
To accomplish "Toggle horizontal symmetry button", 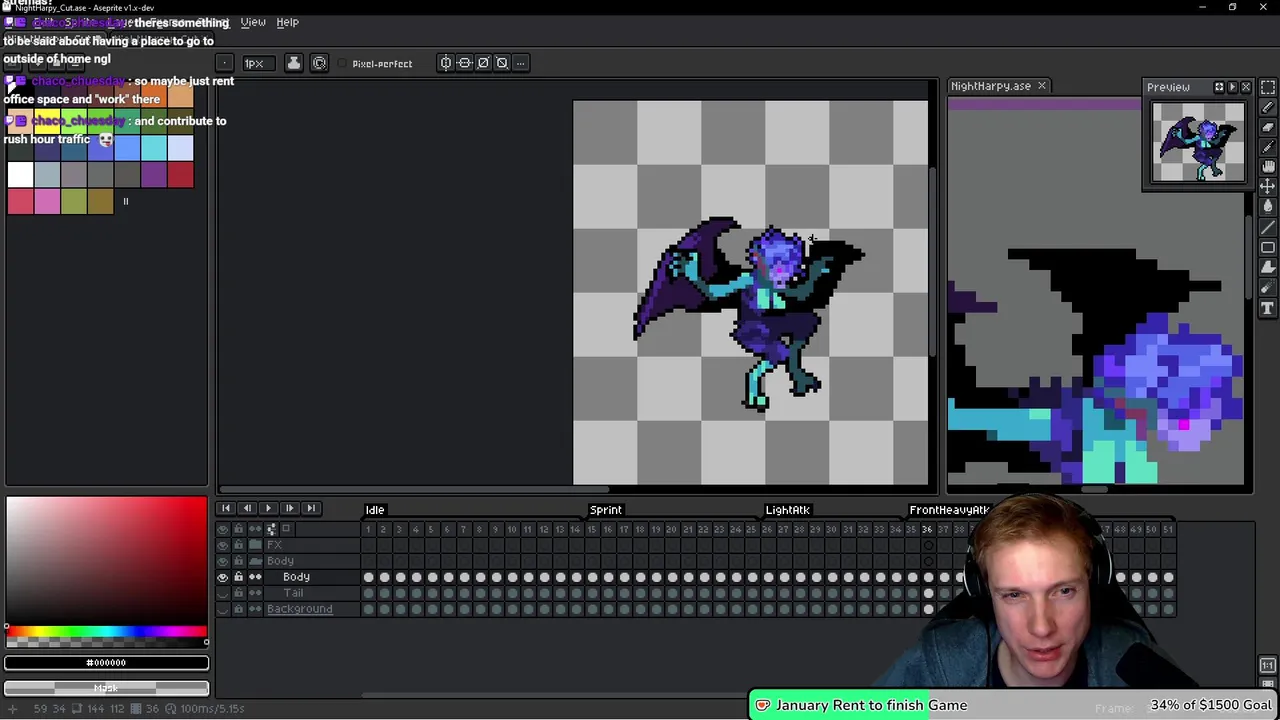I will [446, 63].
